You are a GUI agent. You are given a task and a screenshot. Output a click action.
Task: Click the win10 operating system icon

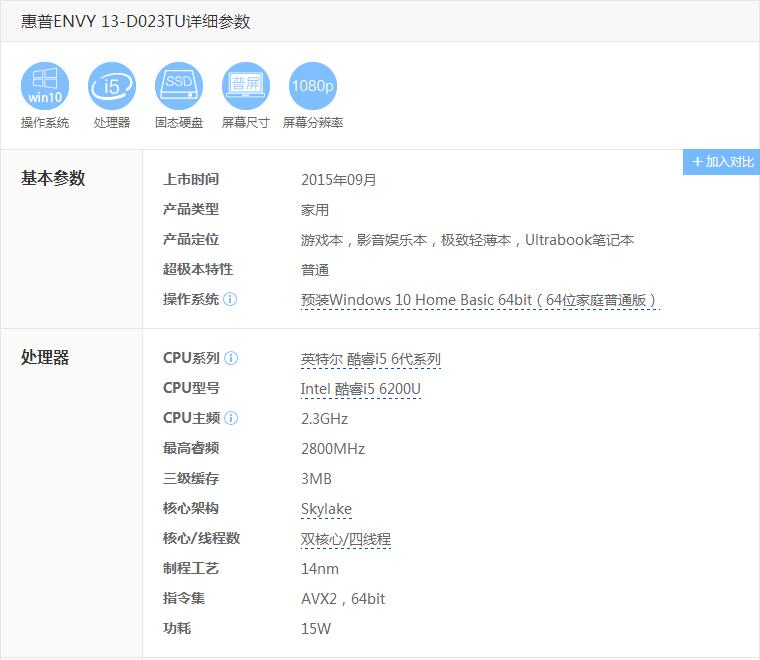[45, 86]
